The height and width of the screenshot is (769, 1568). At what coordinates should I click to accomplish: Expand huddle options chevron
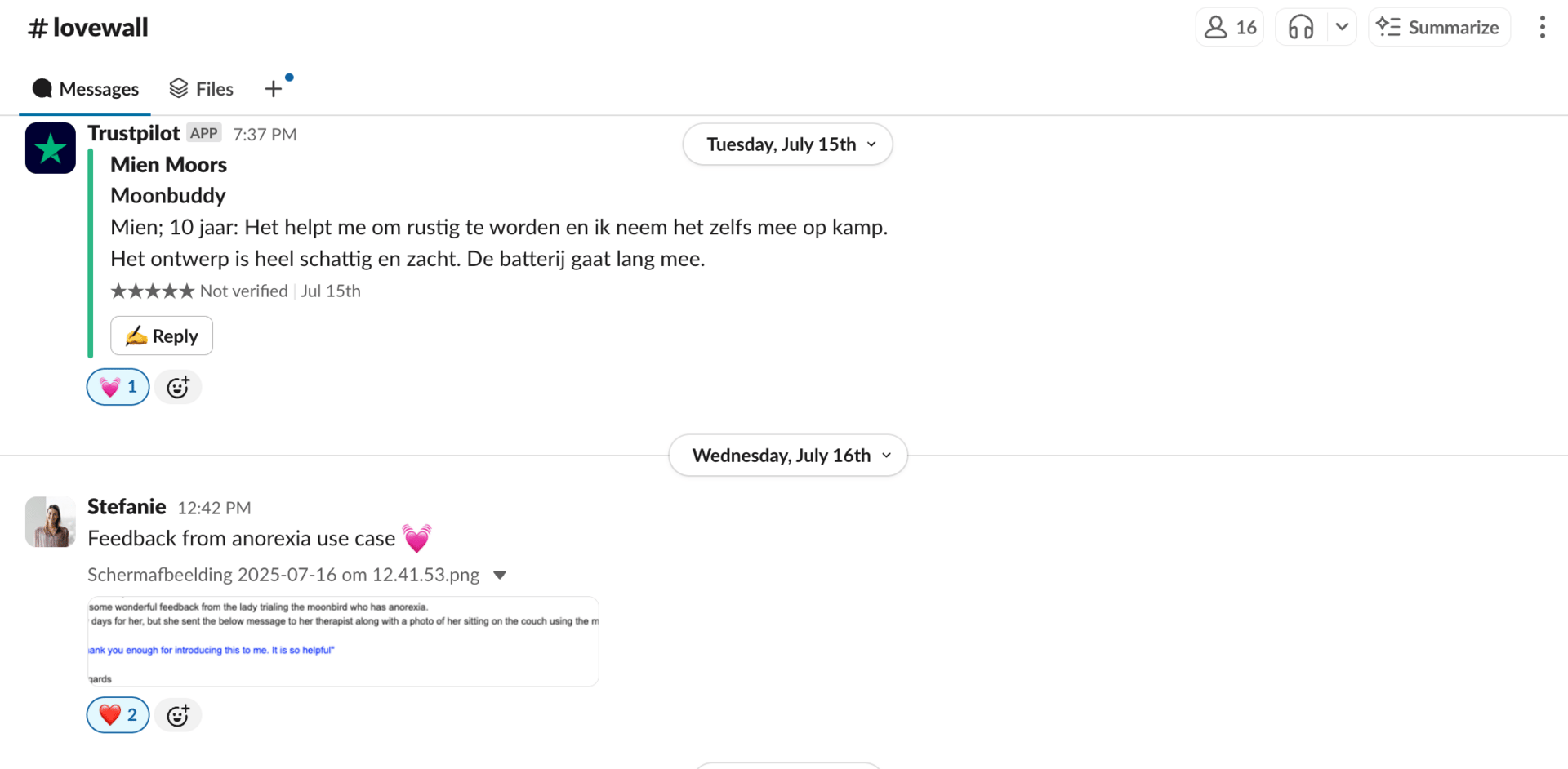tap(1342, 27)
